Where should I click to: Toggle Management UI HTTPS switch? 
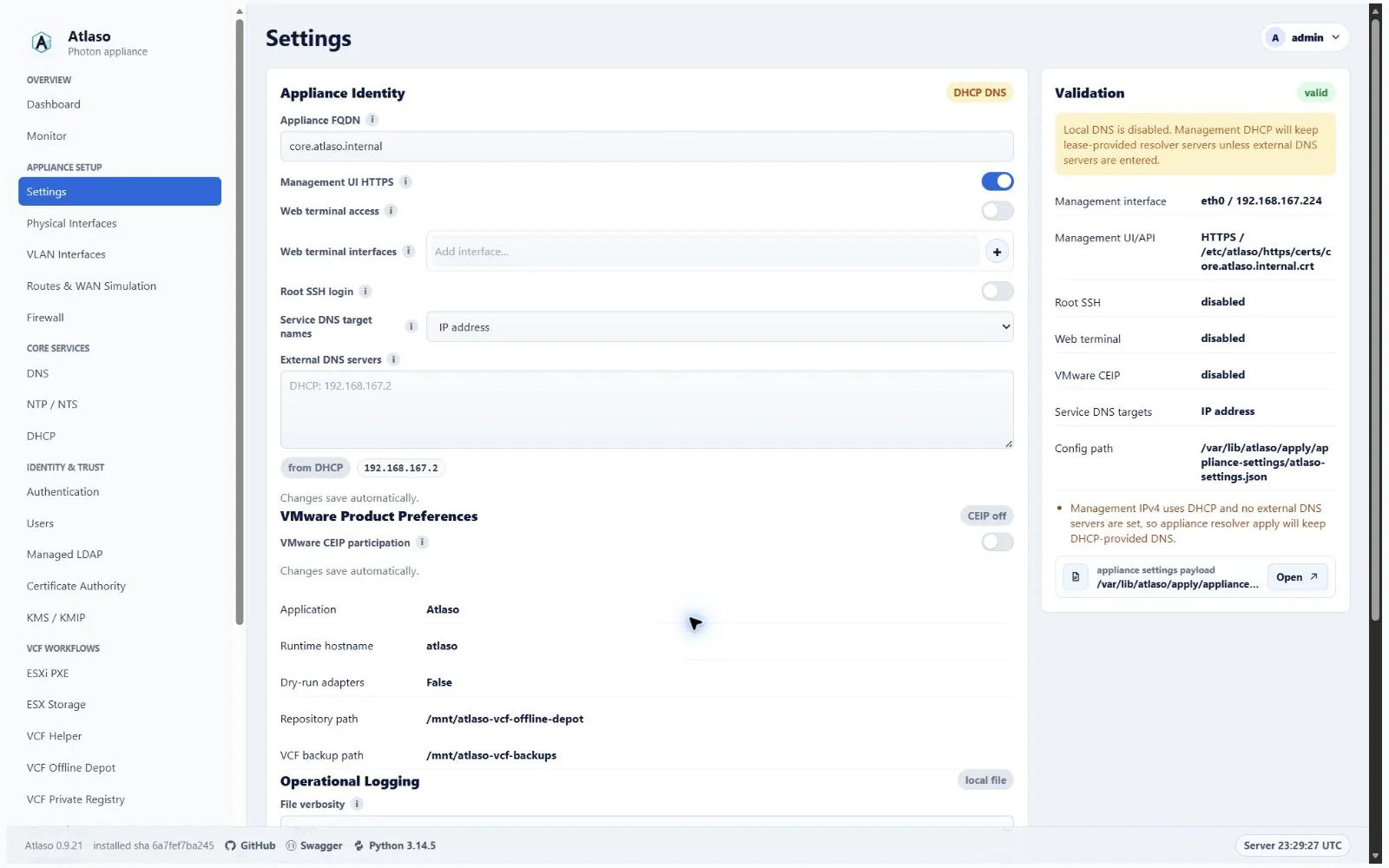[997, 181]
